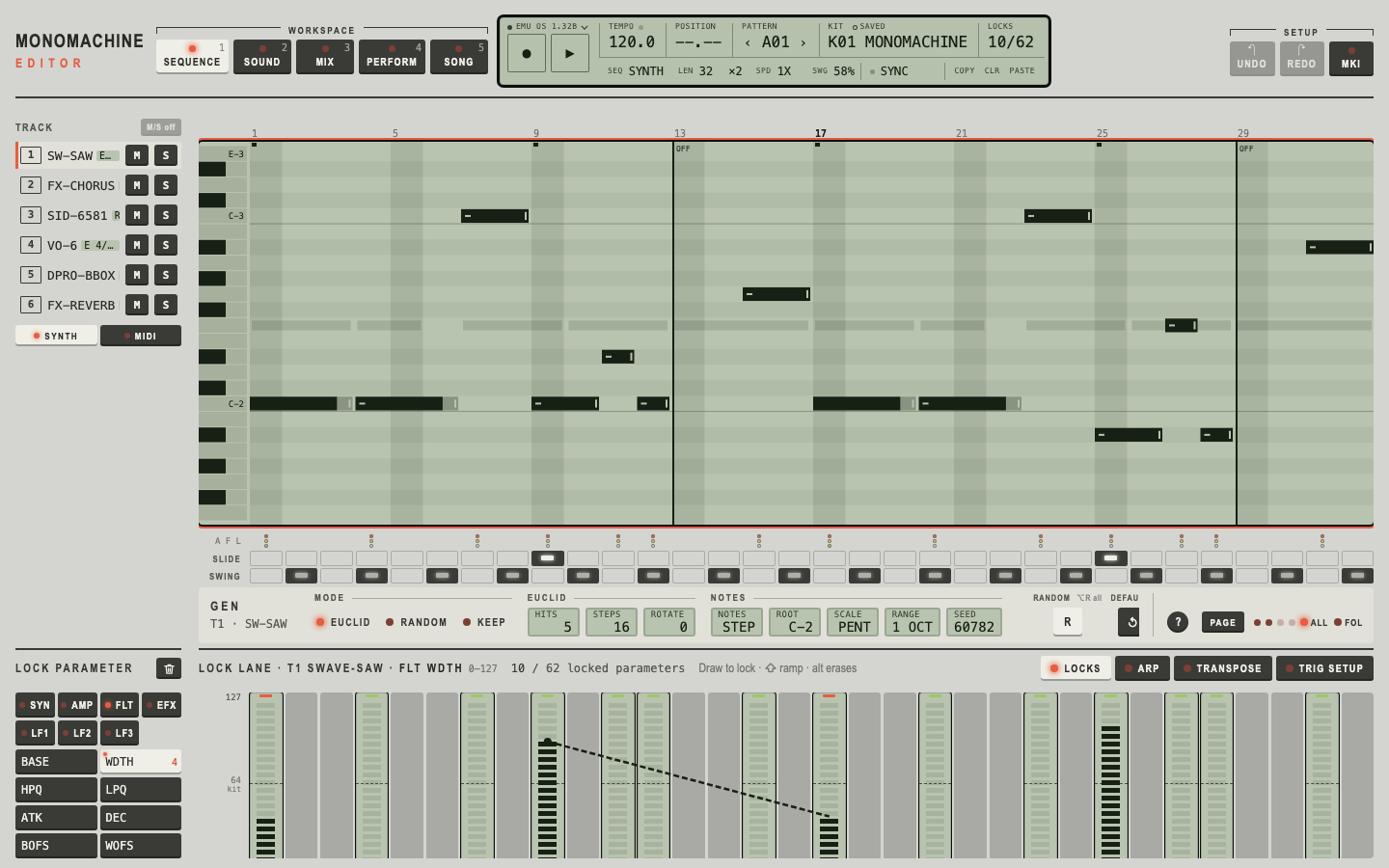
Task: Mute track 3 SID-6581
Action: tap(137, 215)
